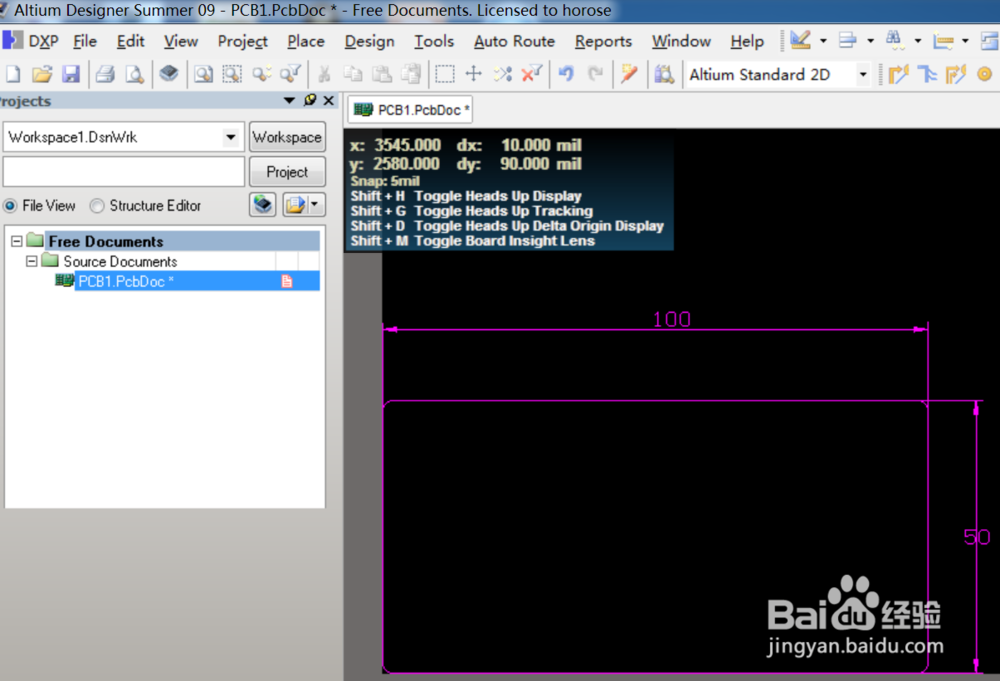Open the devices view (layered chip icon)

[x=169, y=74]
